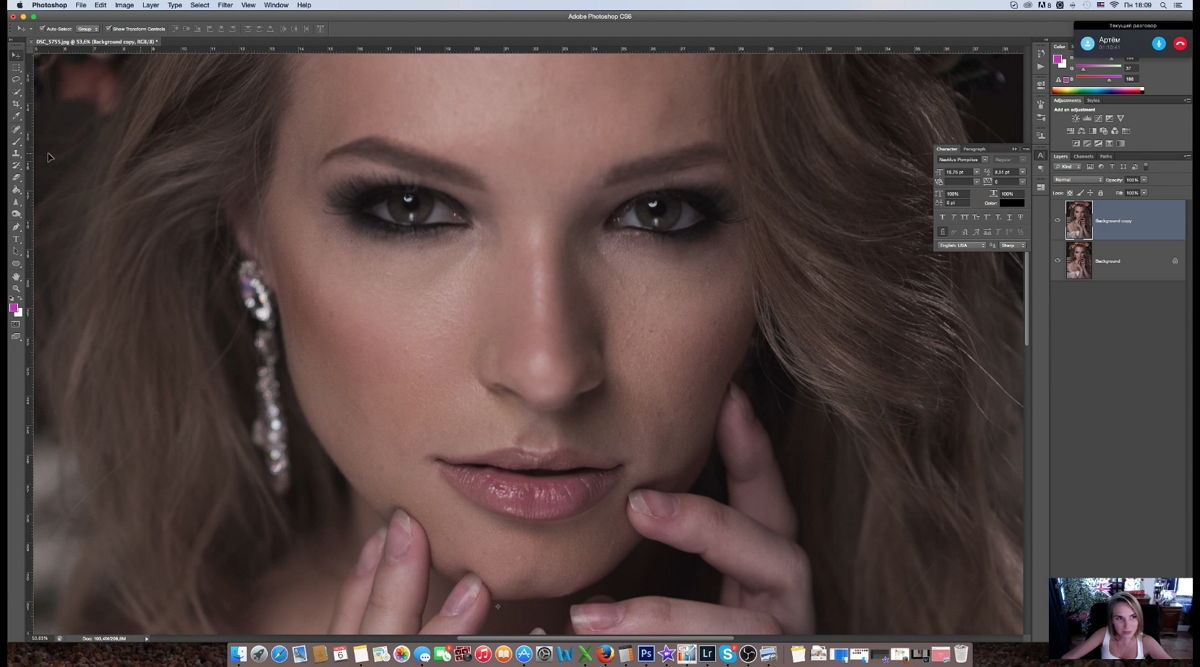Select the DSC_5755.jpg document tab

pos(98,41)
